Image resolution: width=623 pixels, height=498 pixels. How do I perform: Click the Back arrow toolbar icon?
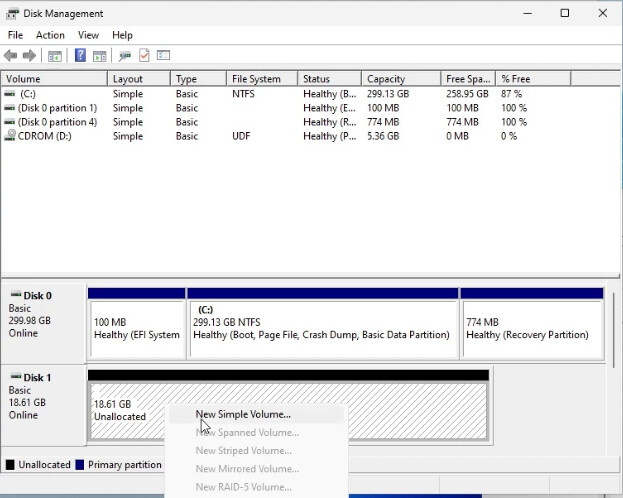point(11,56)
